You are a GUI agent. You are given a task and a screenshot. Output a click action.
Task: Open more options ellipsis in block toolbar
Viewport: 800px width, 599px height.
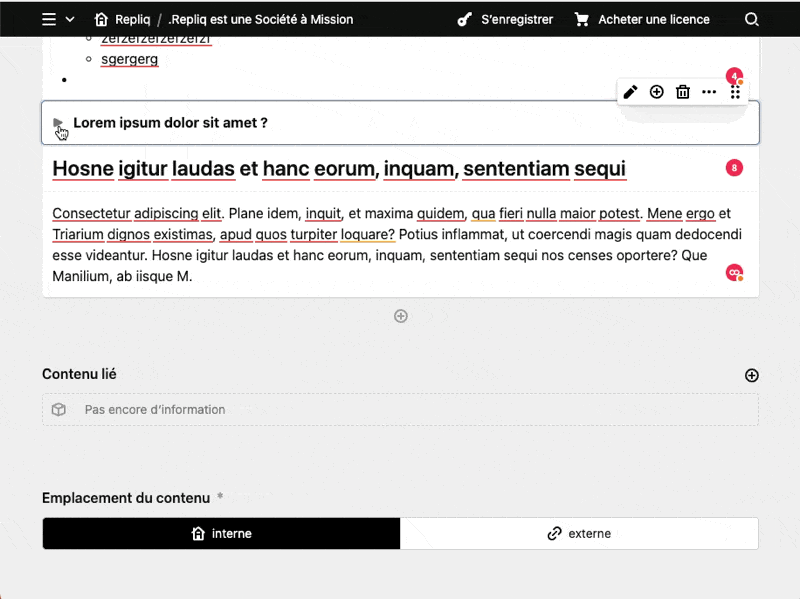click(x=709, y=92)
